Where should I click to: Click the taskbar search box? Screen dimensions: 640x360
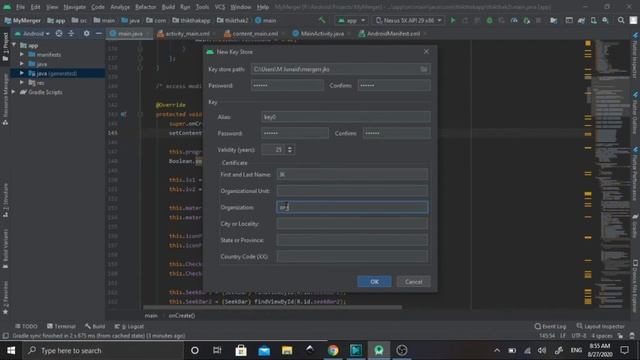tap(104, 350)
